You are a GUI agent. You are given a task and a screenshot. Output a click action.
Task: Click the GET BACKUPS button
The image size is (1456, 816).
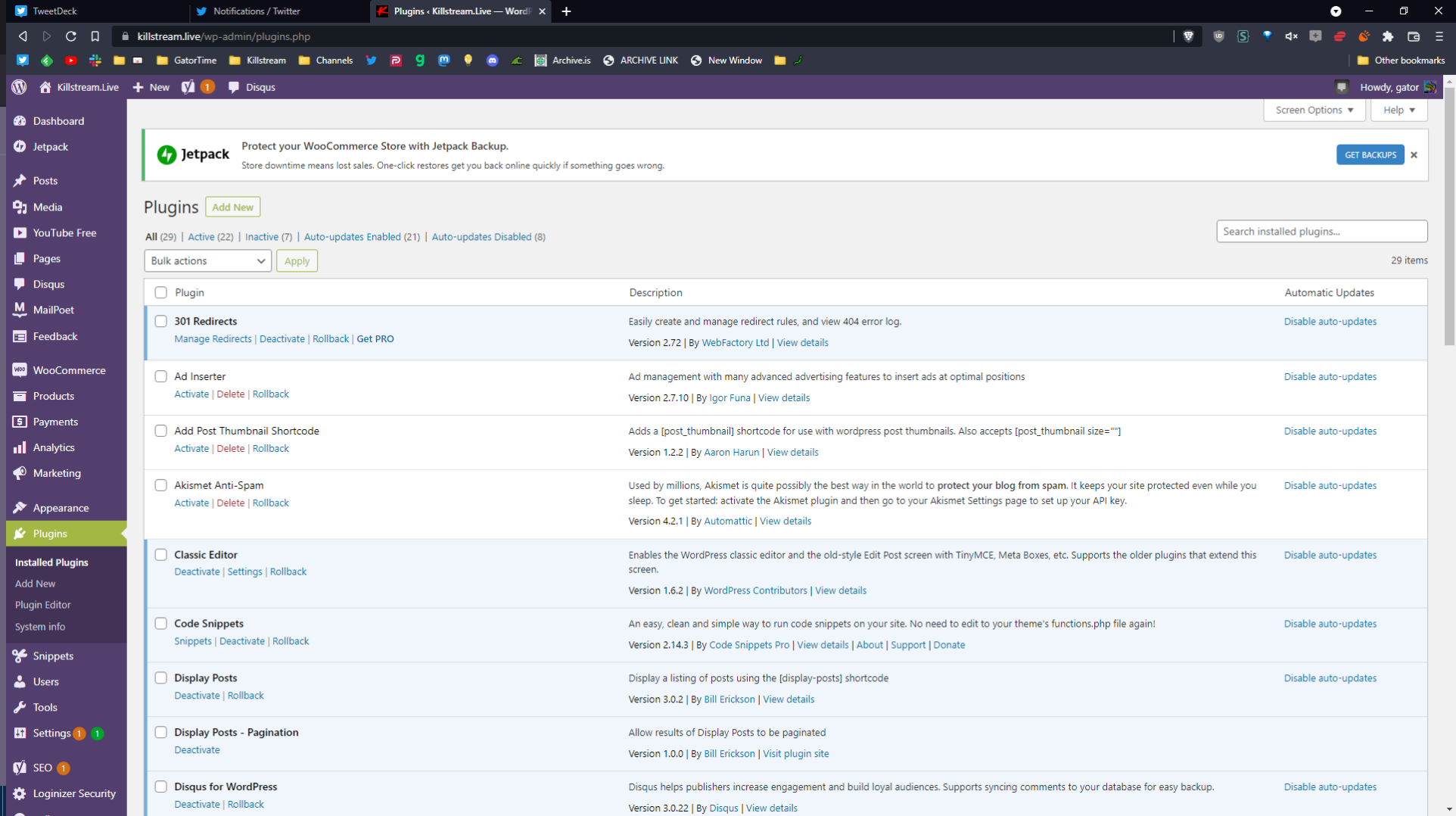pyautogui.click(x=1370, y=154)
